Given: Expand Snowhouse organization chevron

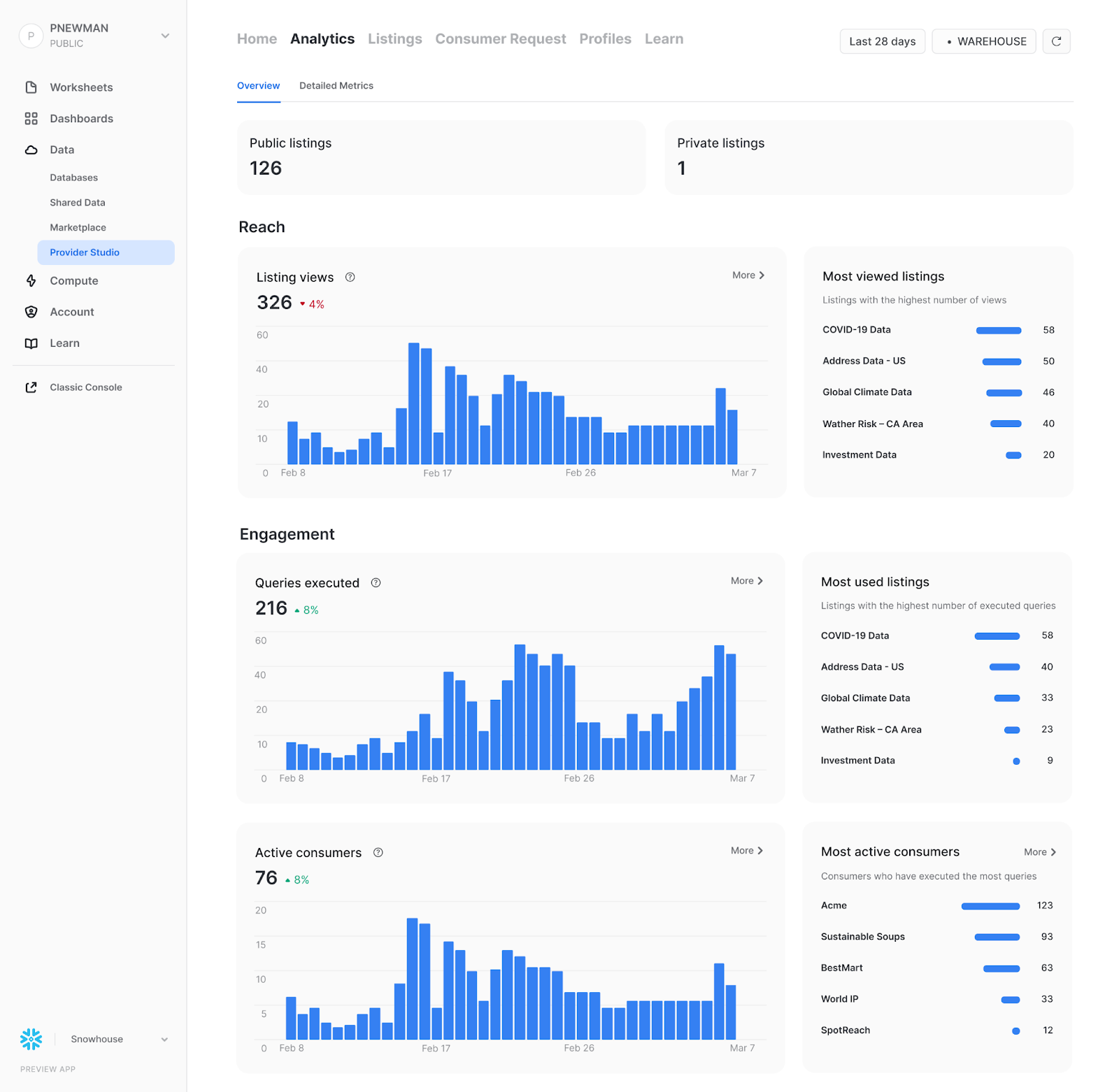Looking at the screenshot, I should click(x=164, y=1040).
